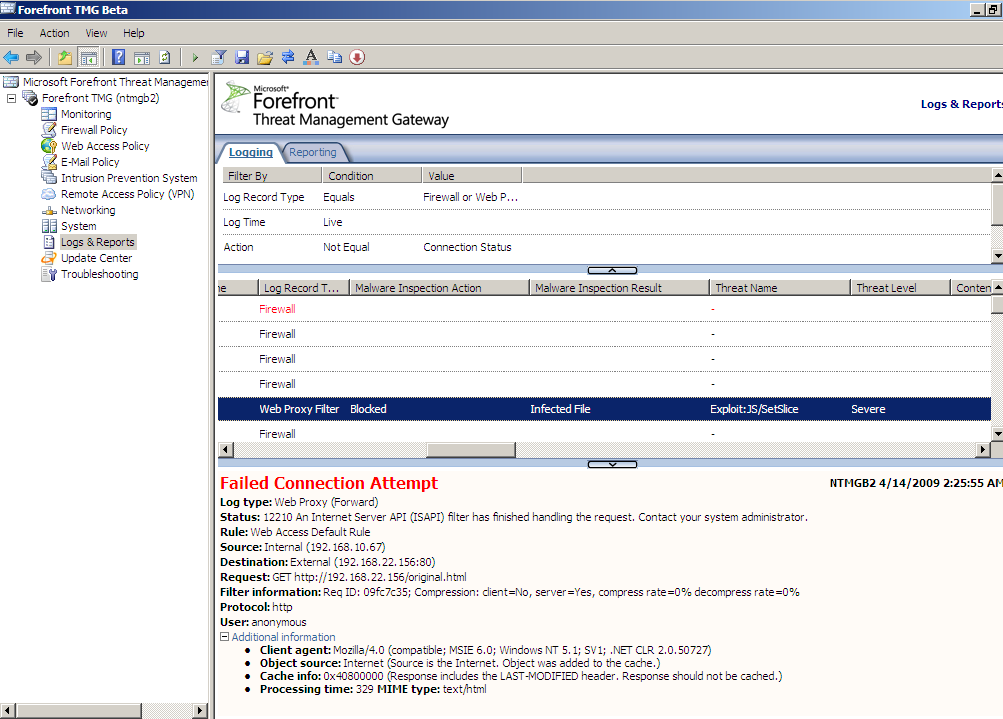Screen dimensions: 1003x719
Task: Copy results using the two-pages icon
Action: point(334,58)
